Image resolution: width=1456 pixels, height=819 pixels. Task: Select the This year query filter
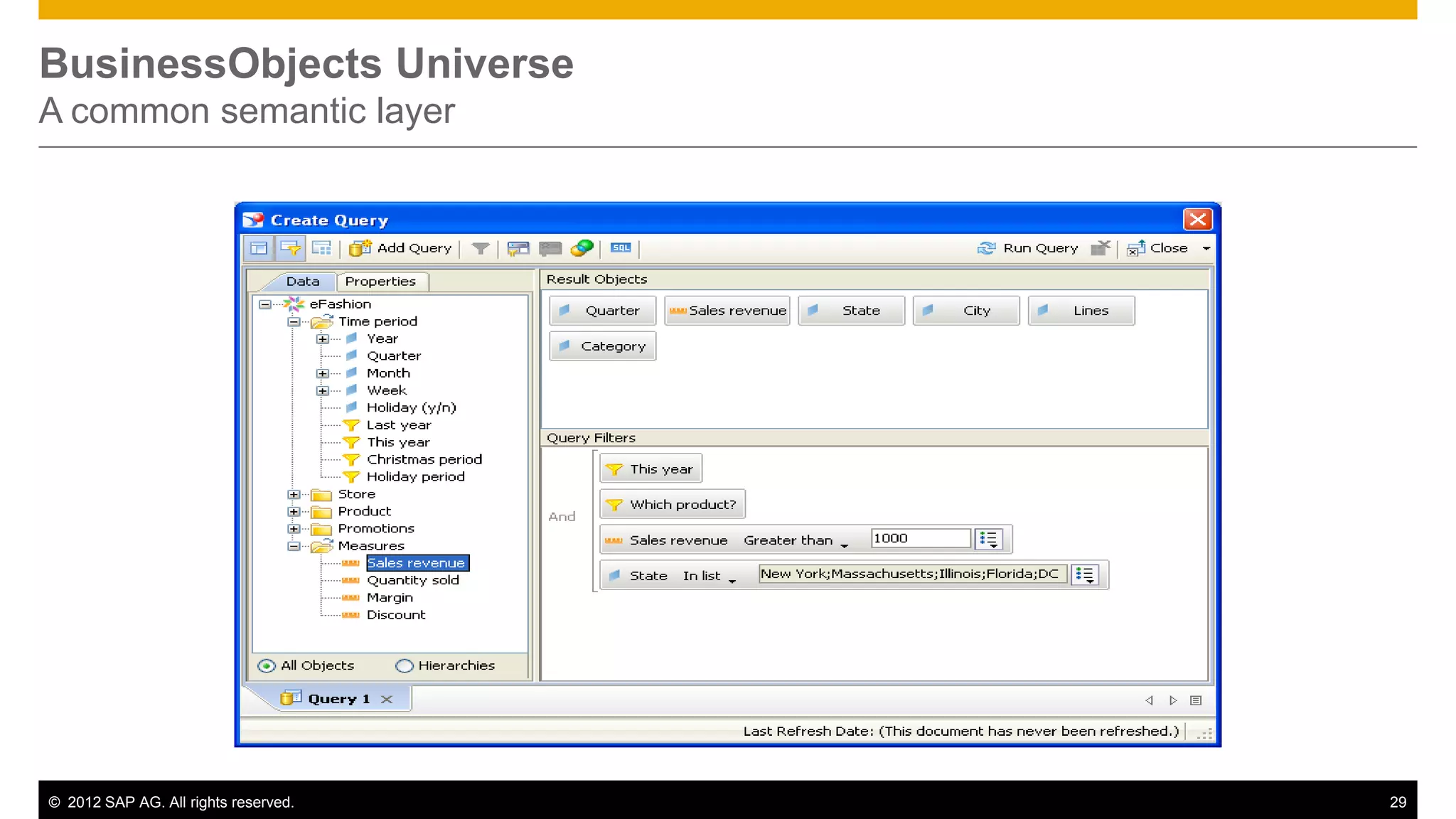[651, 469]
